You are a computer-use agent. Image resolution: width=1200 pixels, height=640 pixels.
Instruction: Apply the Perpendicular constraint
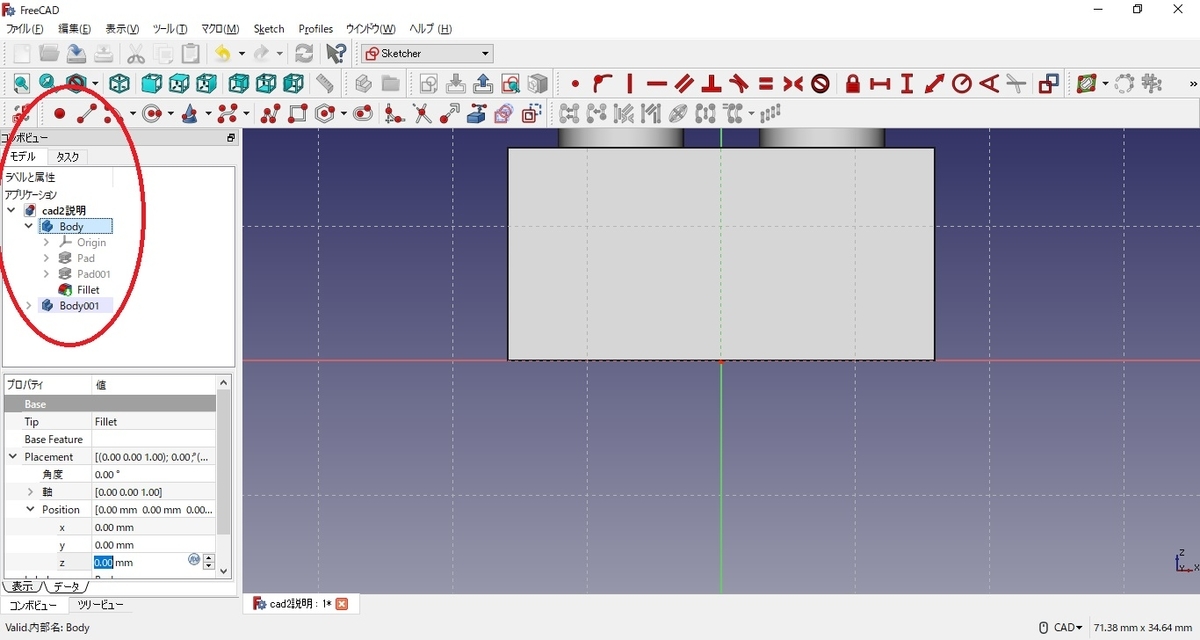tap(711, 83)
